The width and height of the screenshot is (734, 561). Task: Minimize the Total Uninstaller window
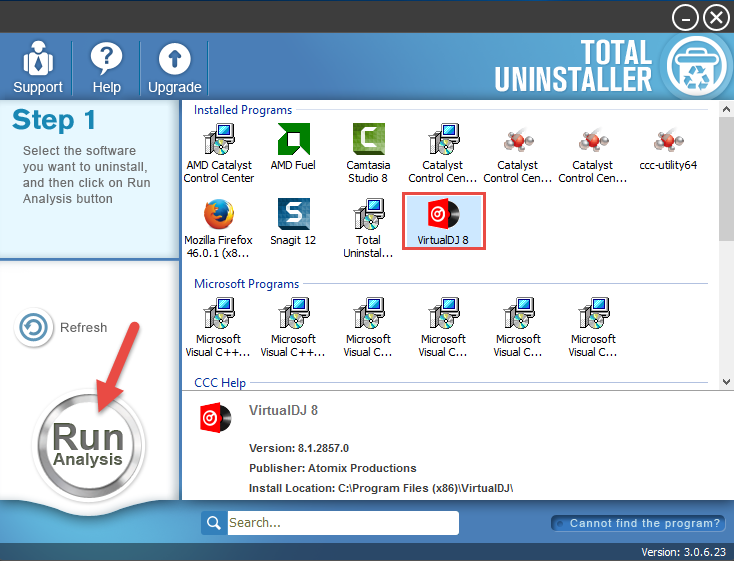[x=685, y=18]
